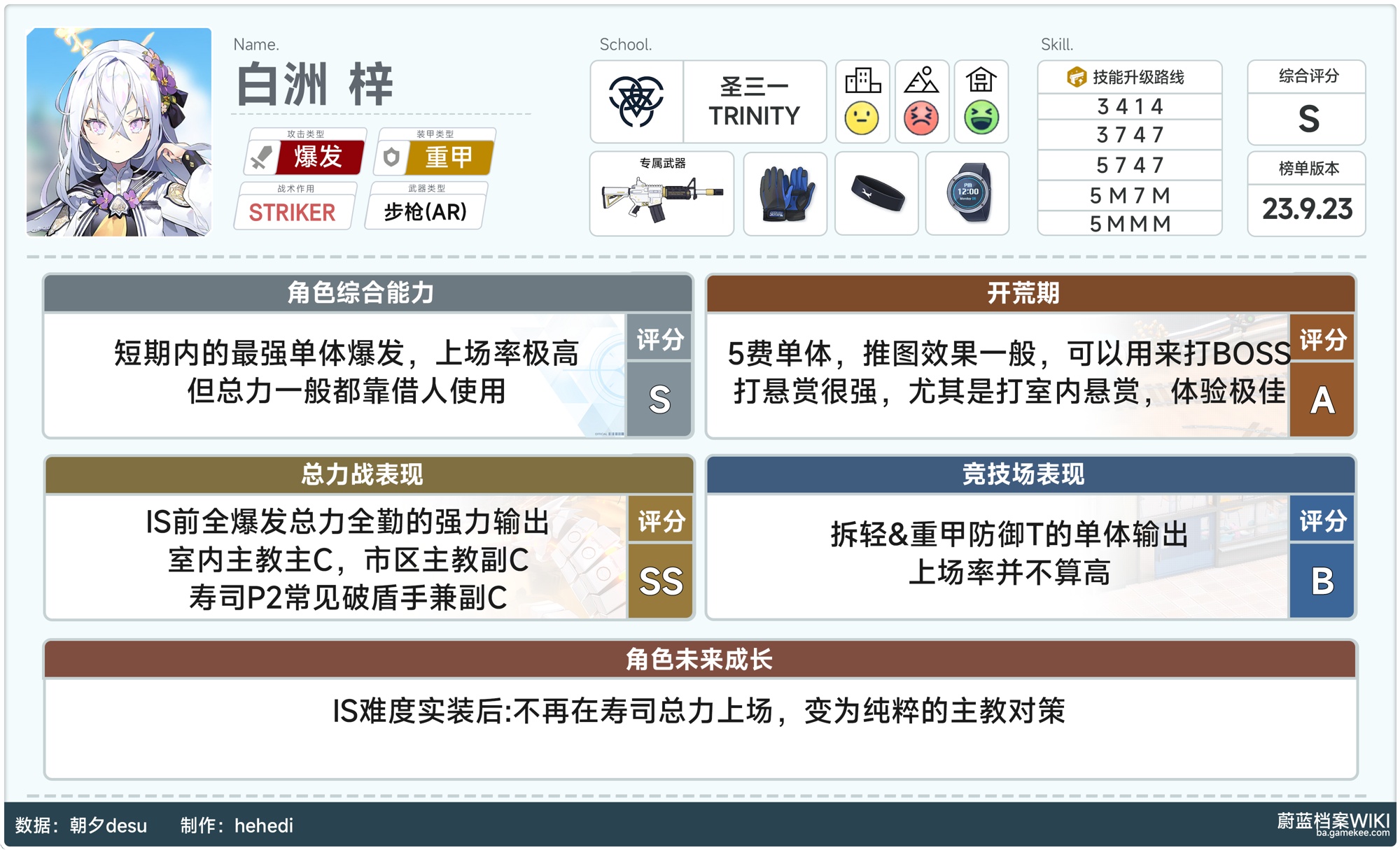Click the 爆发 attack type badge
Image resolution: width=1400 pixels, height=850 pixels.
pos(318,157)
